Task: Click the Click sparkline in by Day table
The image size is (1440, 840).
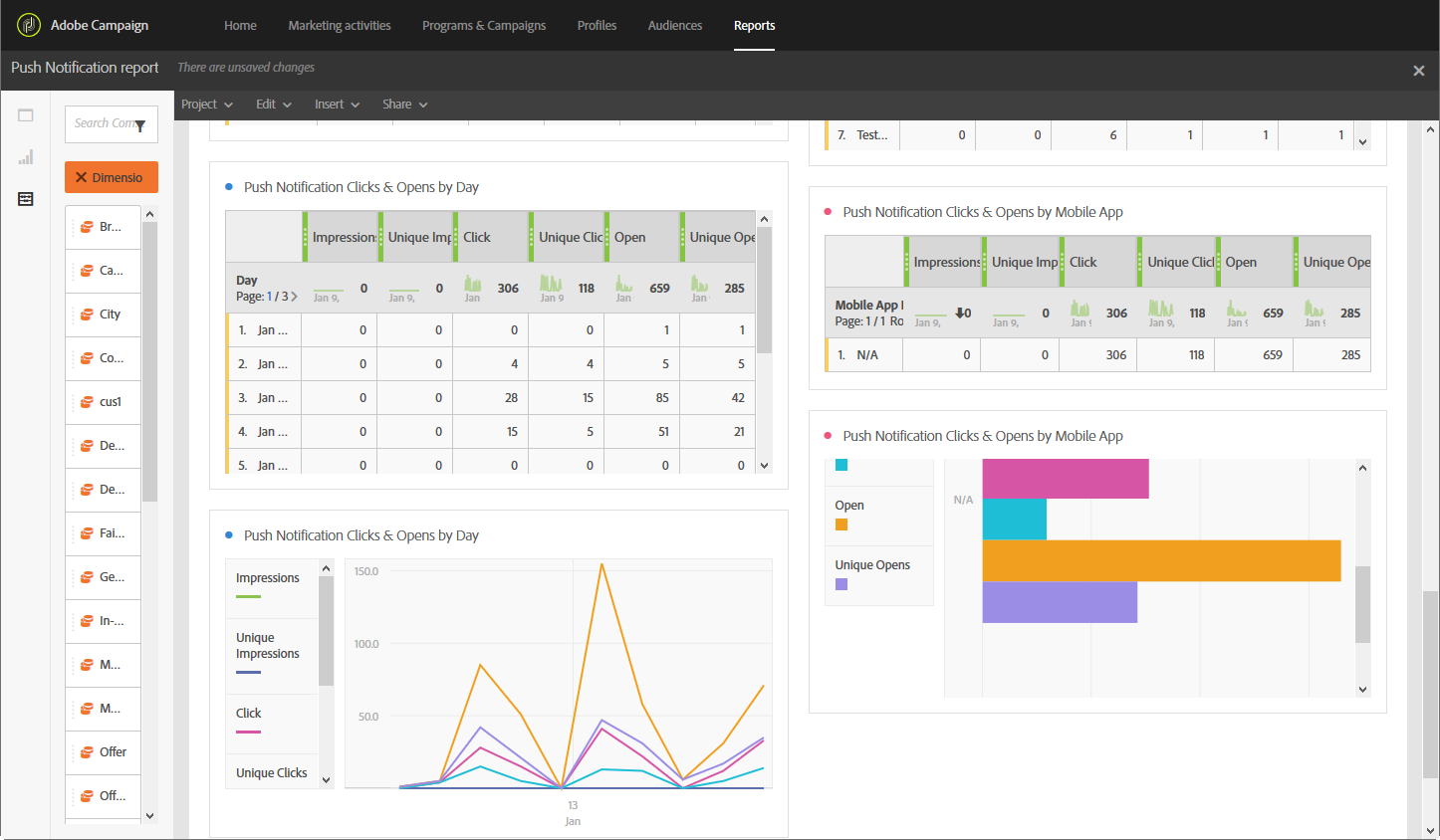Action: pyautogui.click(x=473, y=284)
